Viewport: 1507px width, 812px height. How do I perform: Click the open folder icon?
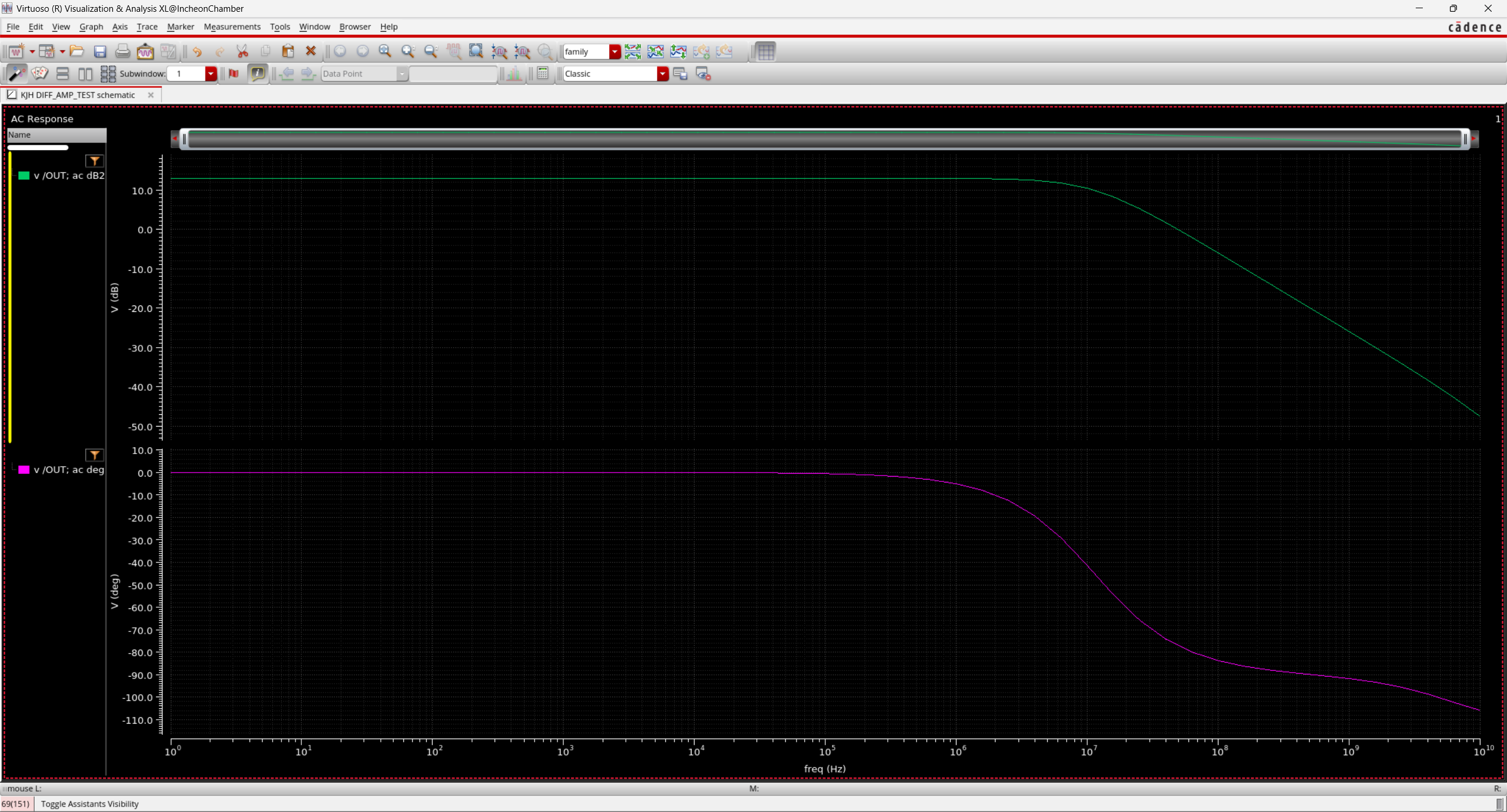[x=77, y=52]
